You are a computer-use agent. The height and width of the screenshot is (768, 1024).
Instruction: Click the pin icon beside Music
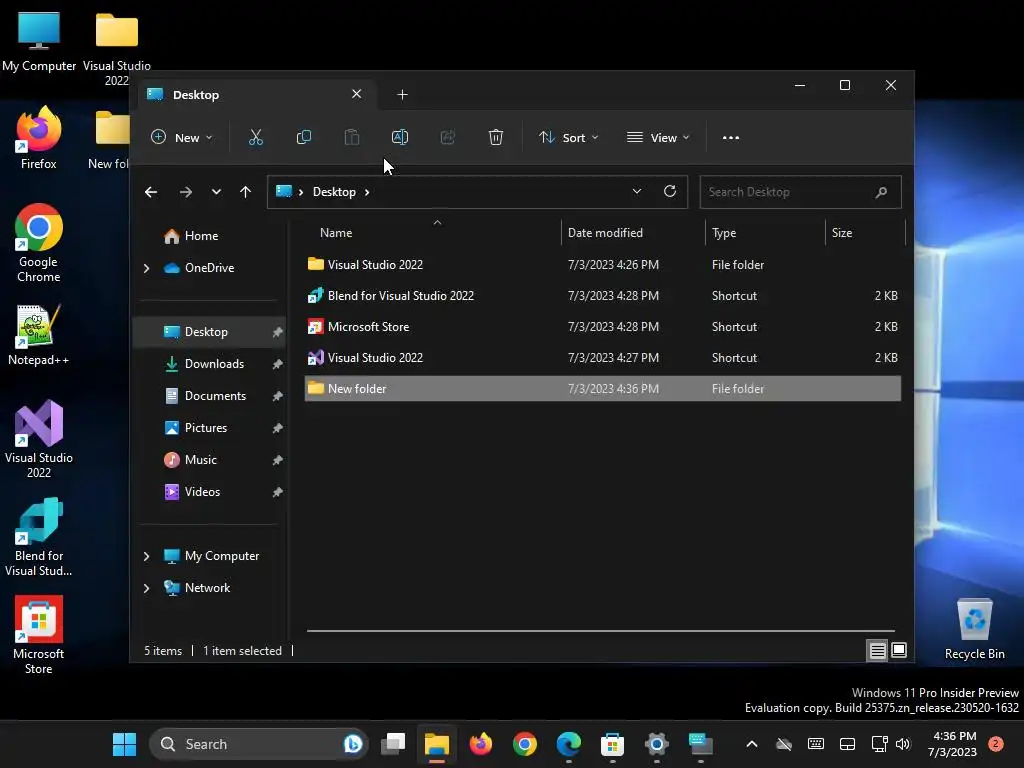pos(278,460)
